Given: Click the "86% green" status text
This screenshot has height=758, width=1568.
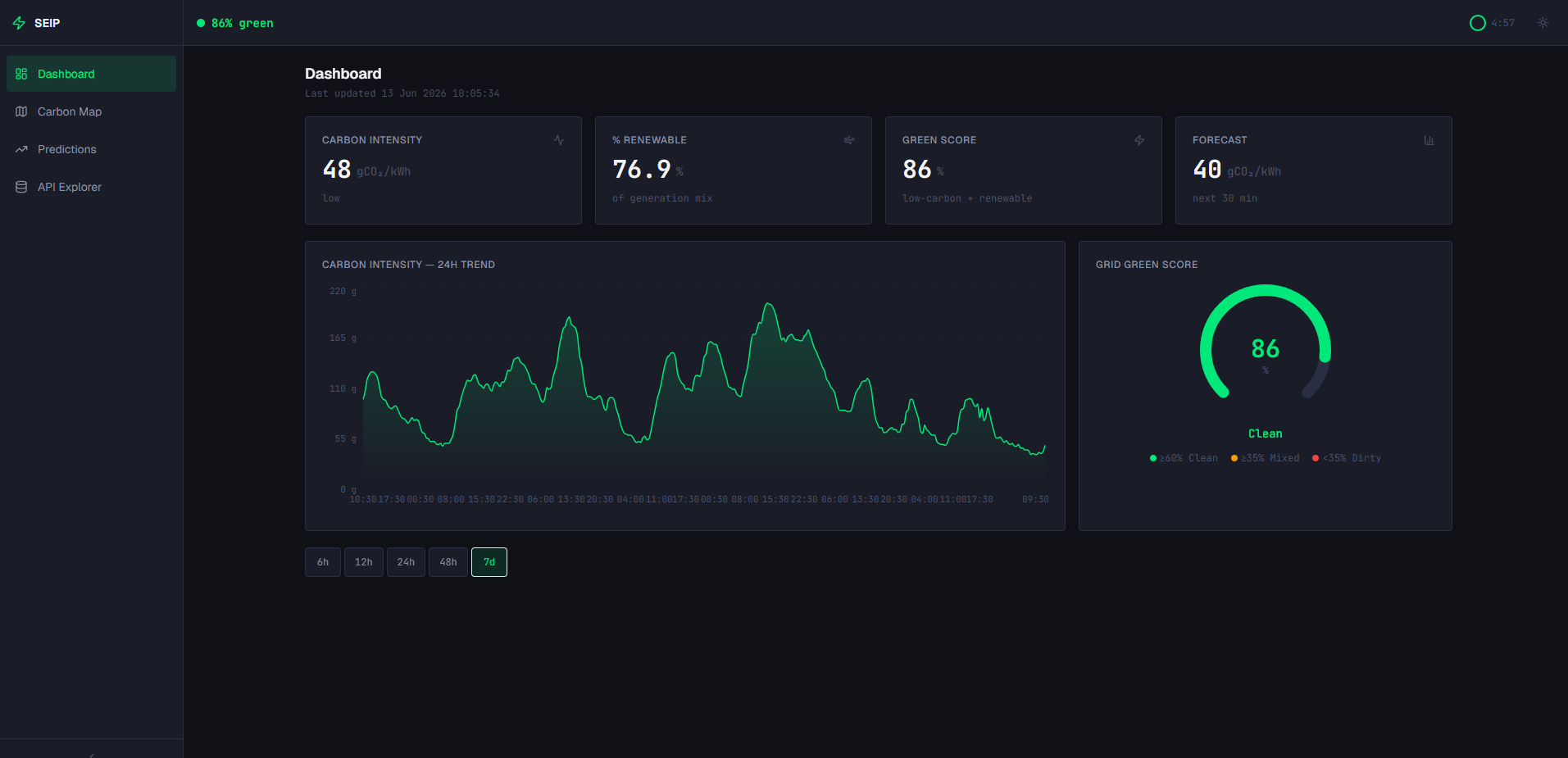Looking at the screenshot, I should (243, 23).
